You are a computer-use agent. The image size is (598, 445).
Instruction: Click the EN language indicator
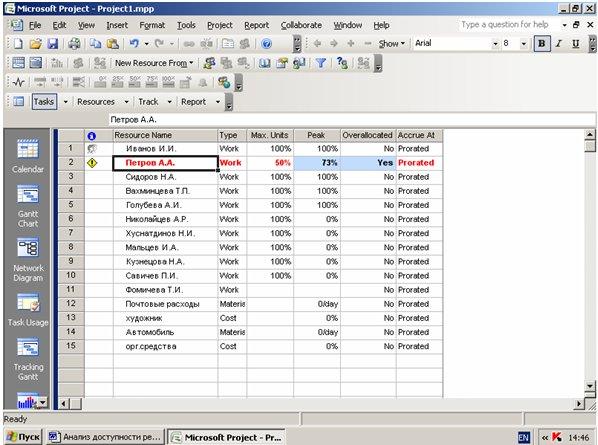524,437
